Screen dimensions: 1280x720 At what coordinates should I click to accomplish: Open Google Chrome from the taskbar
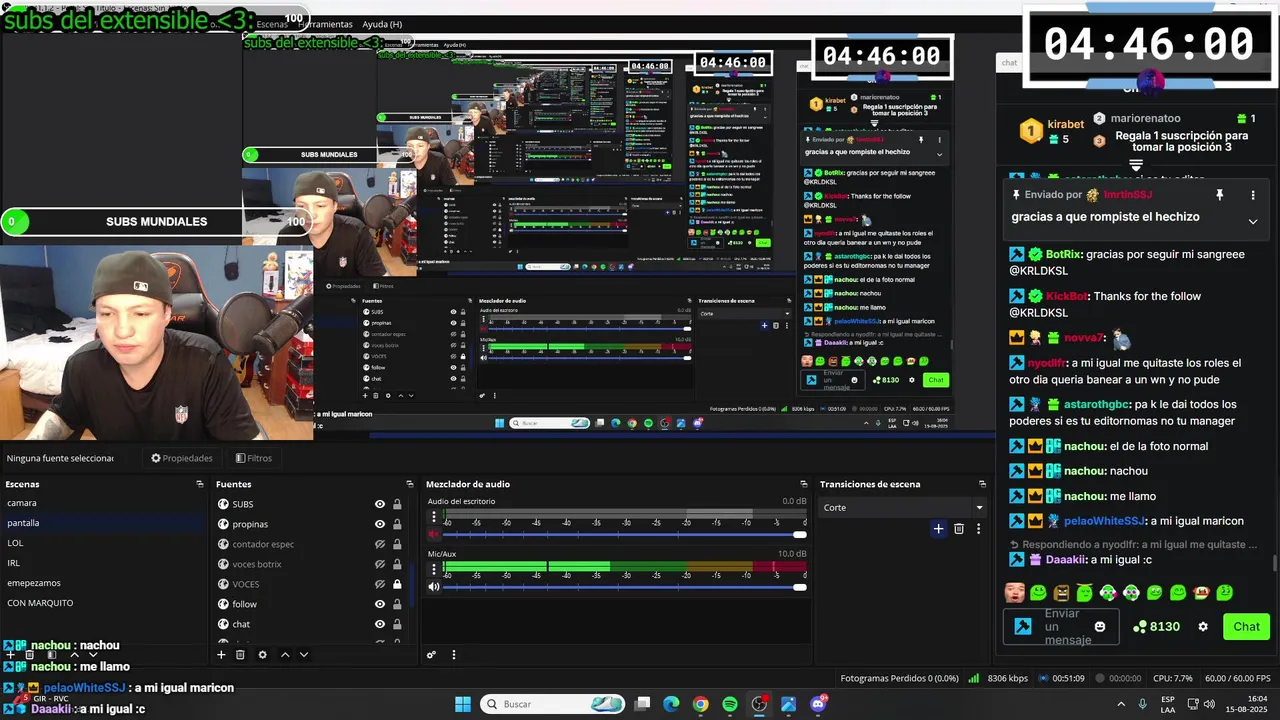700,704
